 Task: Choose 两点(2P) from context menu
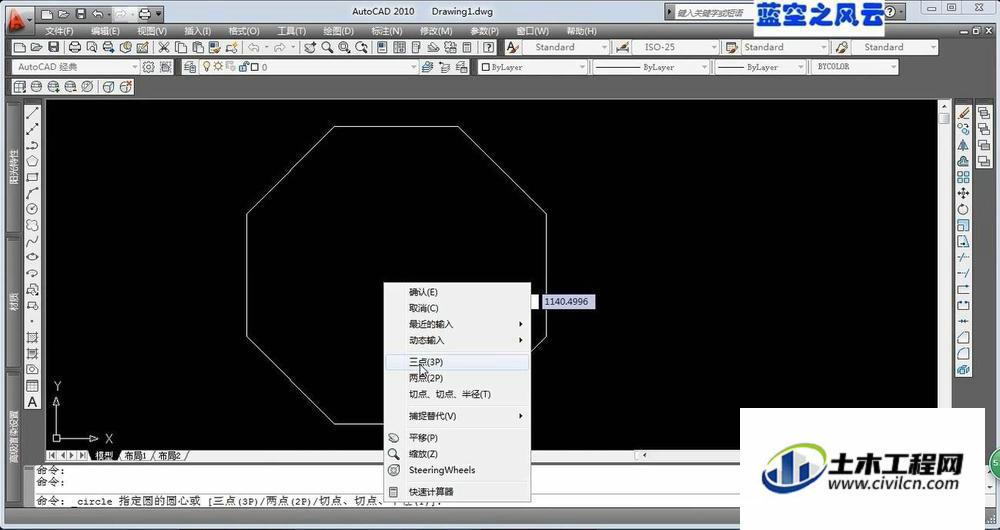[458, 378]
